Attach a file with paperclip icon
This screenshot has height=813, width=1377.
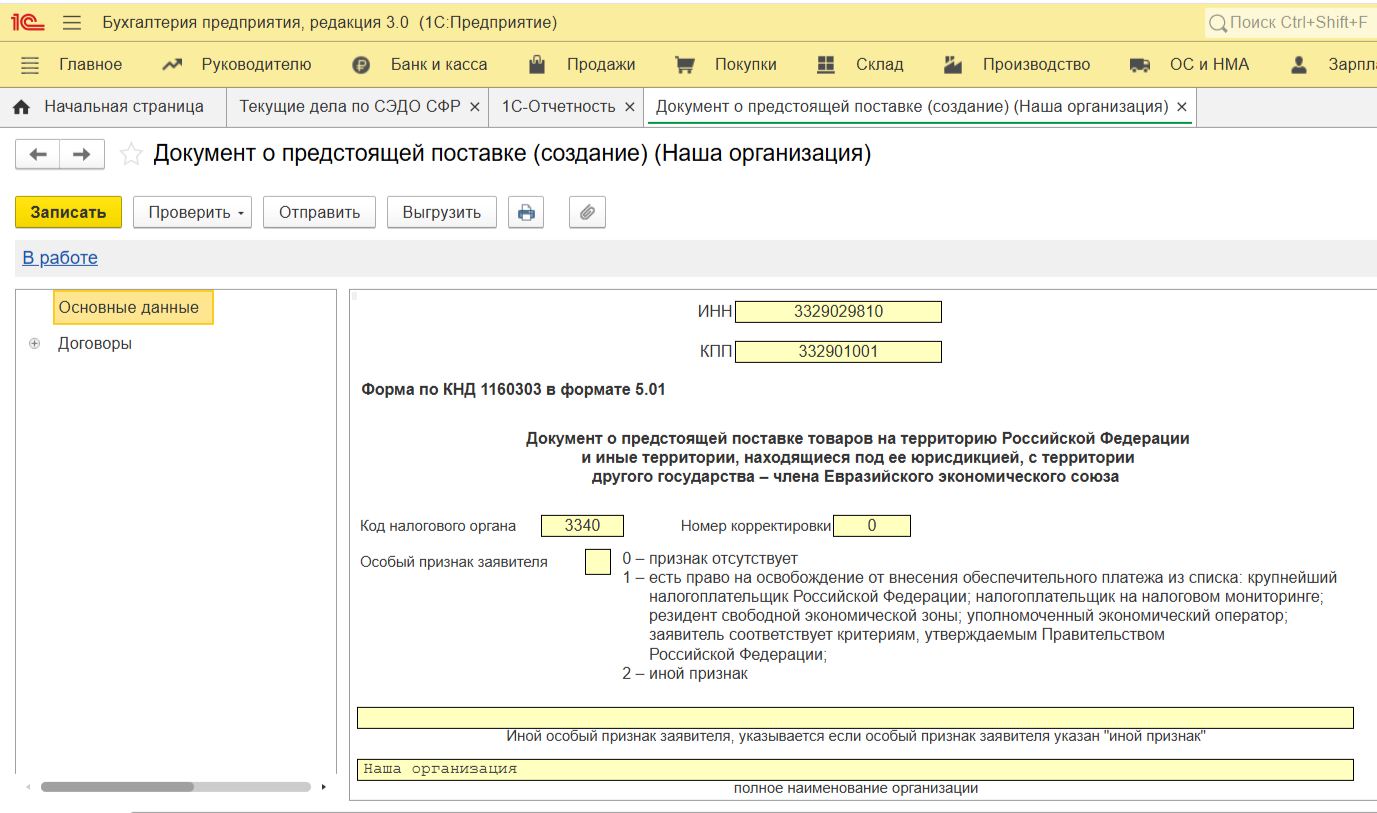coord(588,212)
